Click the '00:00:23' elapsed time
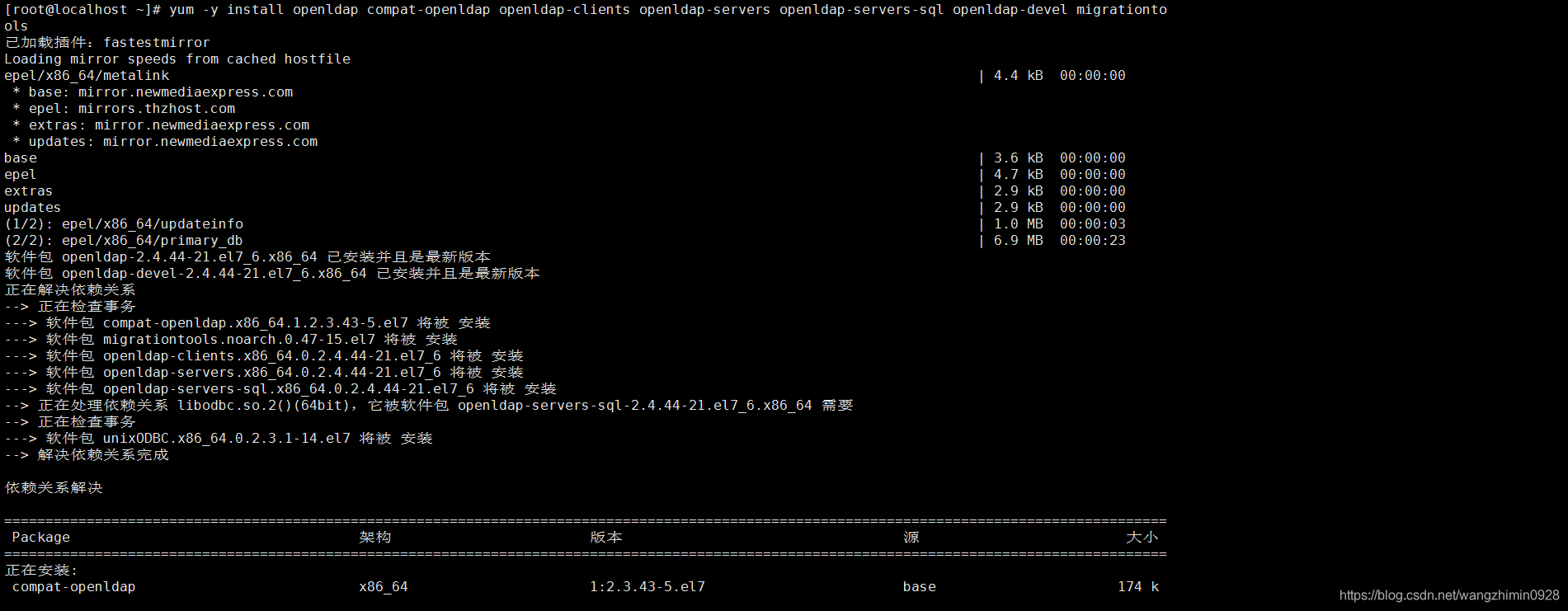 1093,241
